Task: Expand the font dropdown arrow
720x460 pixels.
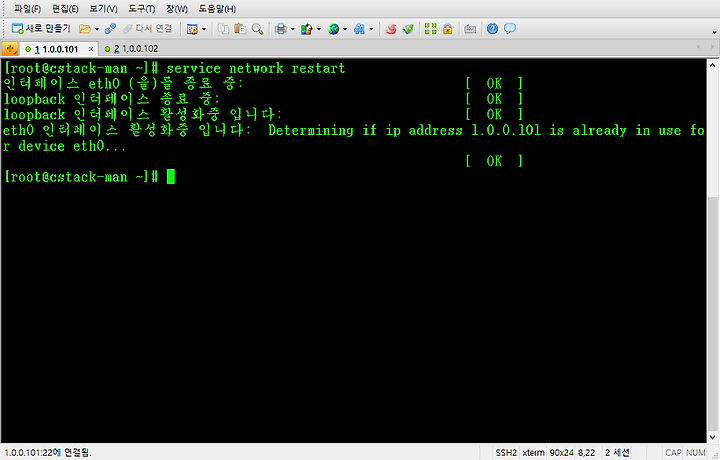Action: click(371, 29)
